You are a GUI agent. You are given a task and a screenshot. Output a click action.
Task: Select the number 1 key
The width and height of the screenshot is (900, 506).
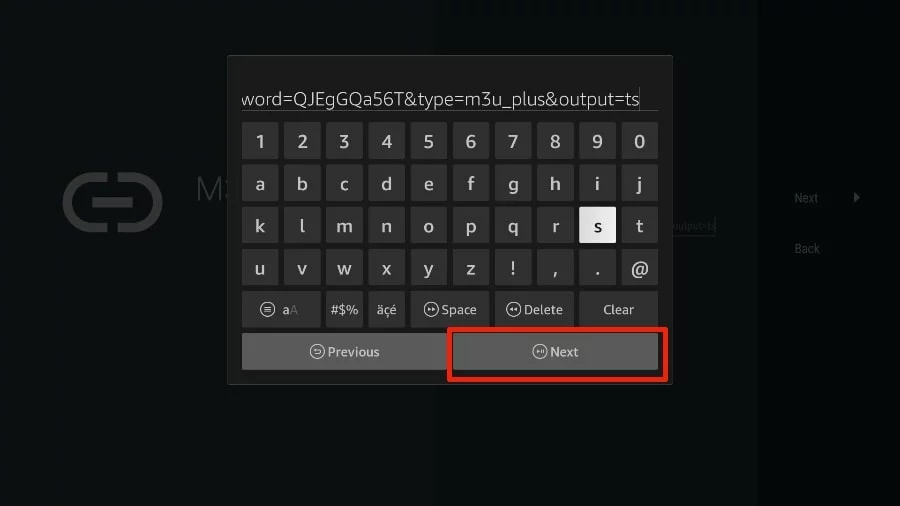point(259,141)
